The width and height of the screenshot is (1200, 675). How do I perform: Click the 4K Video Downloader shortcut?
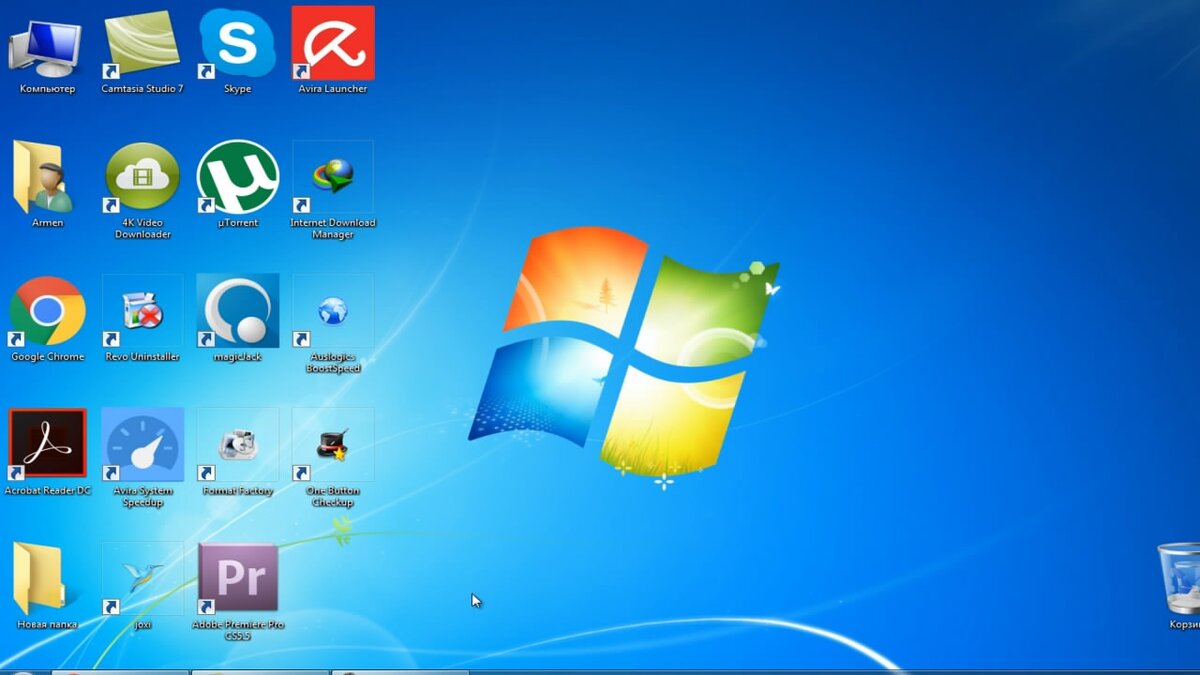pyautogui.click(x=142, y=188)
